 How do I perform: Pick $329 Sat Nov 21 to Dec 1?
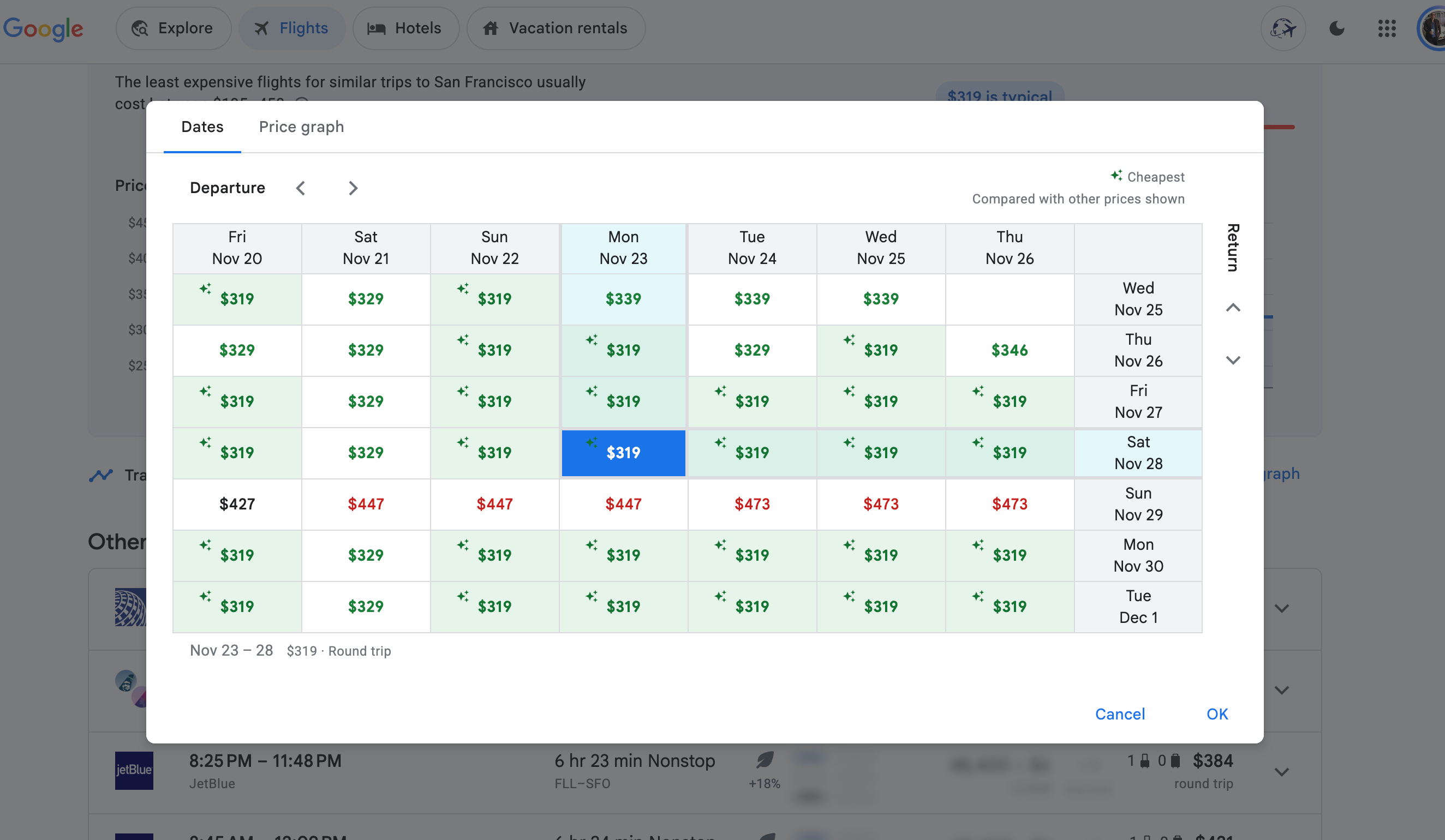click(366, 607)
